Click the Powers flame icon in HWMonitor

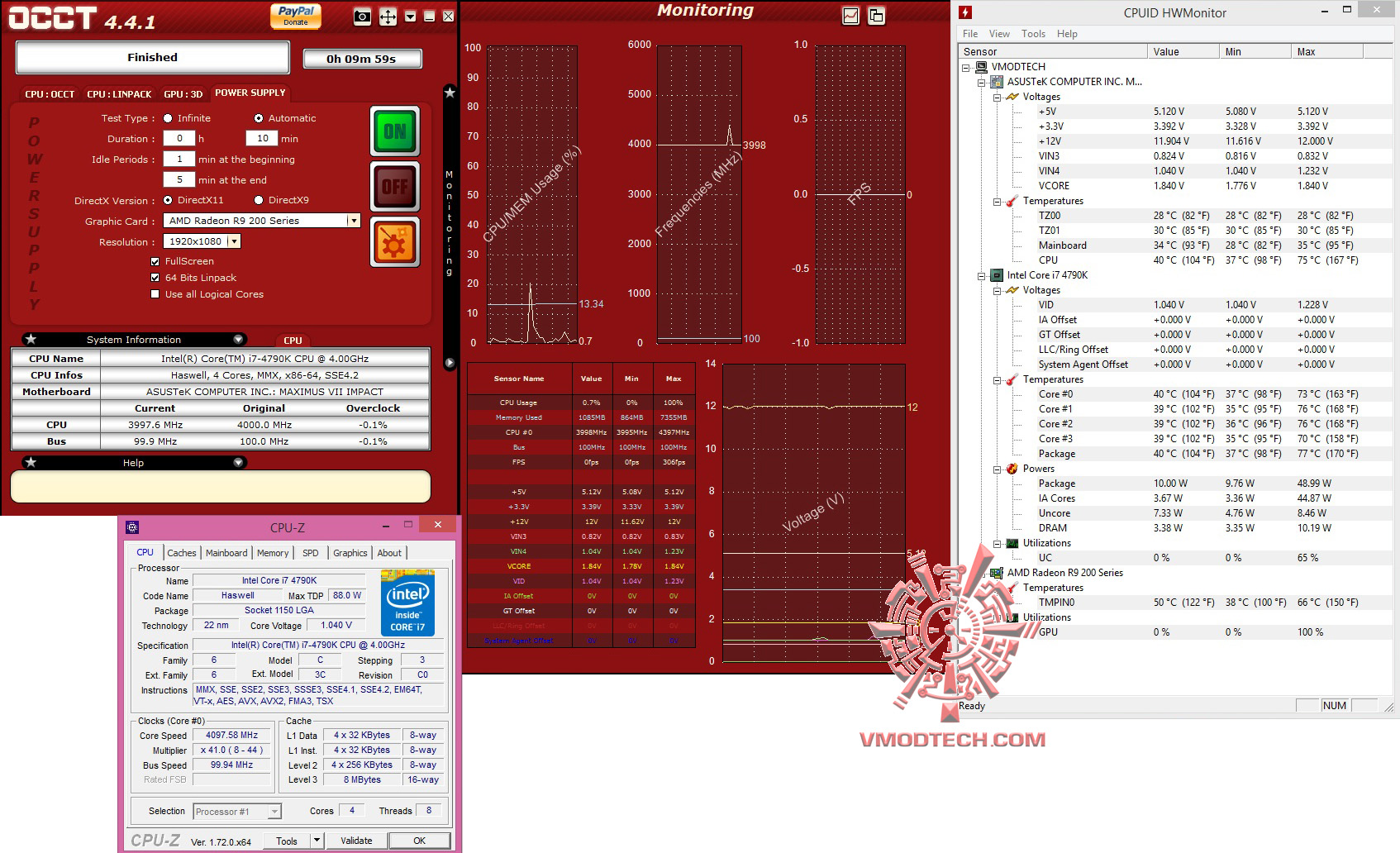coord(1012,469)
